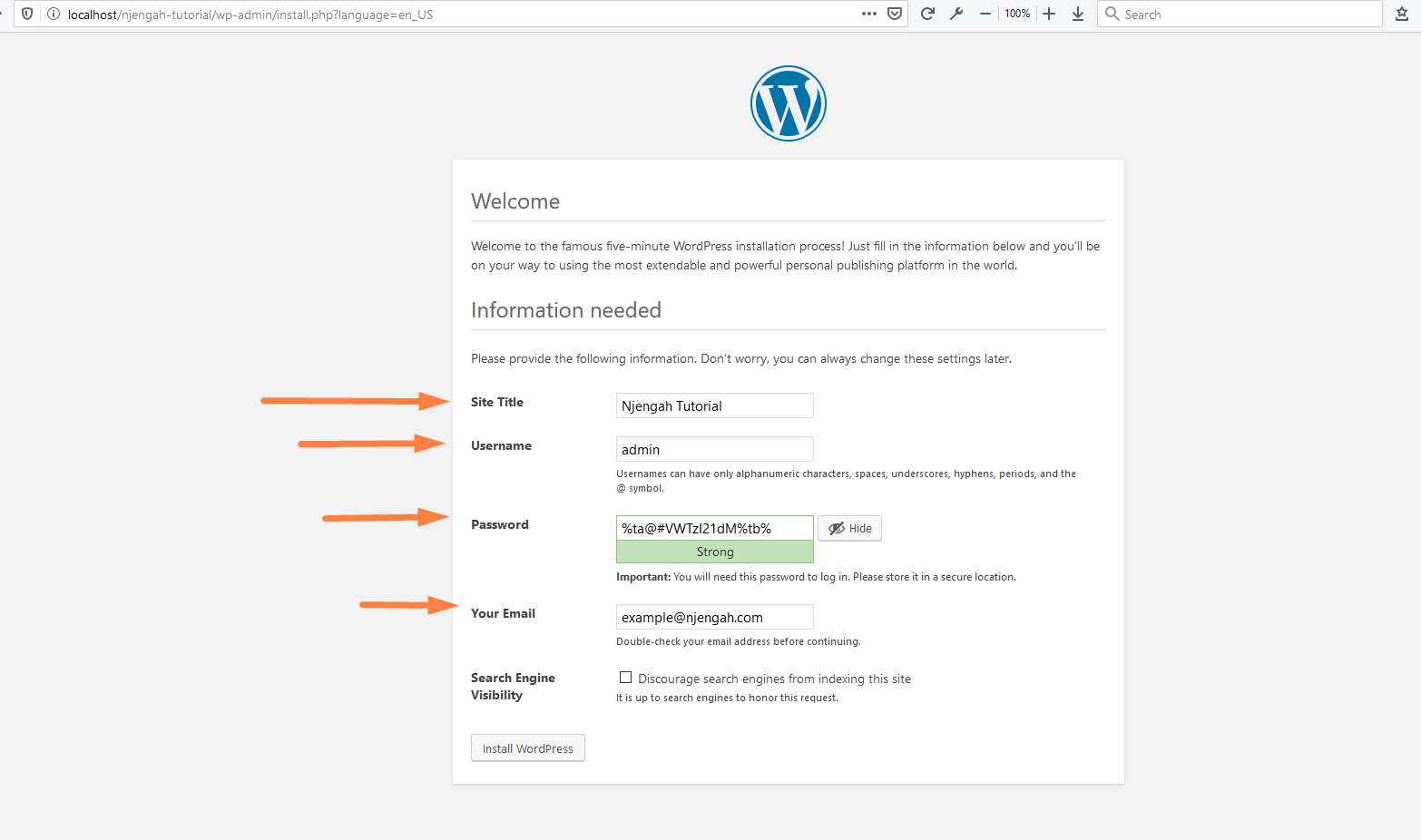Click the Site Title label
The height and width of the screenshot is (840, 1421).
tap(497, 402)
